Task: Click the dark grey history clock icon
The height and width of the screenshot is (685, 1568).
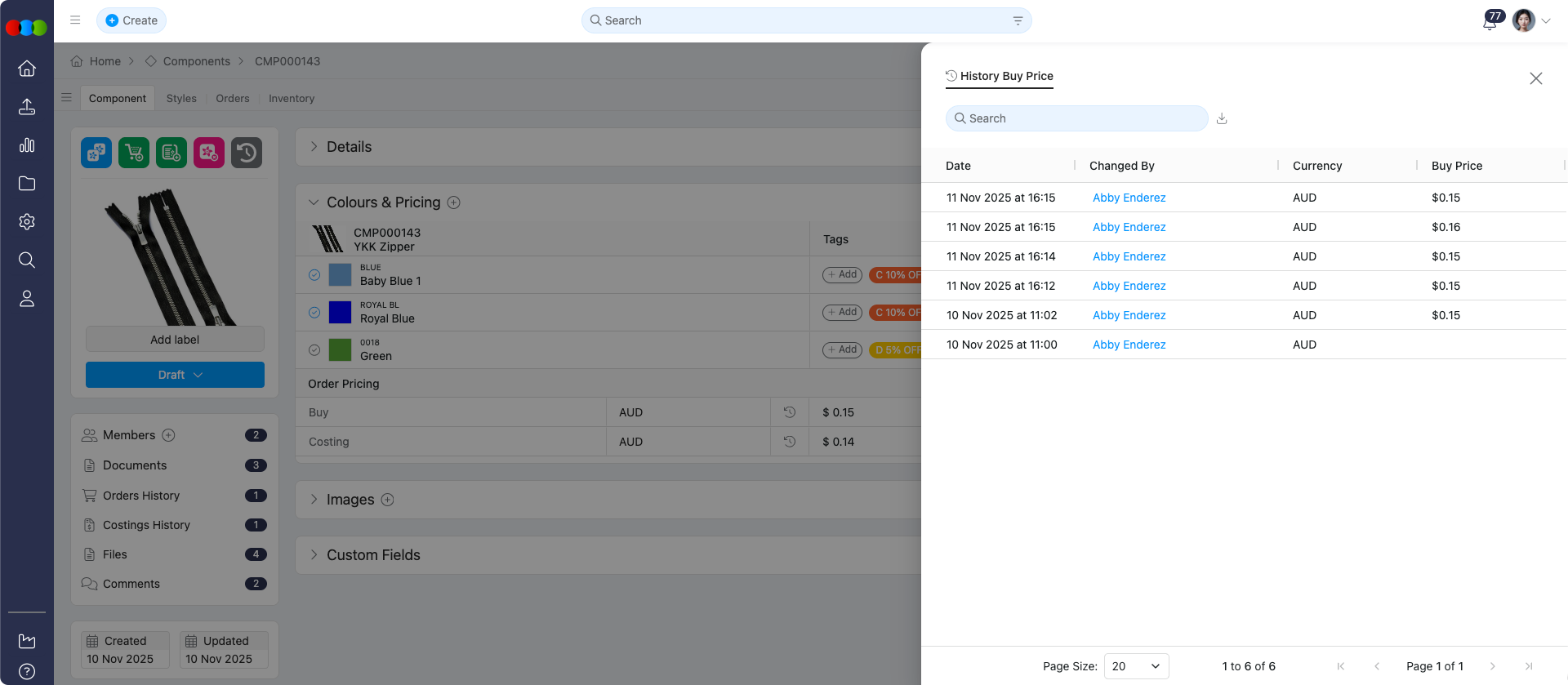Action: [x=247, y=153]
